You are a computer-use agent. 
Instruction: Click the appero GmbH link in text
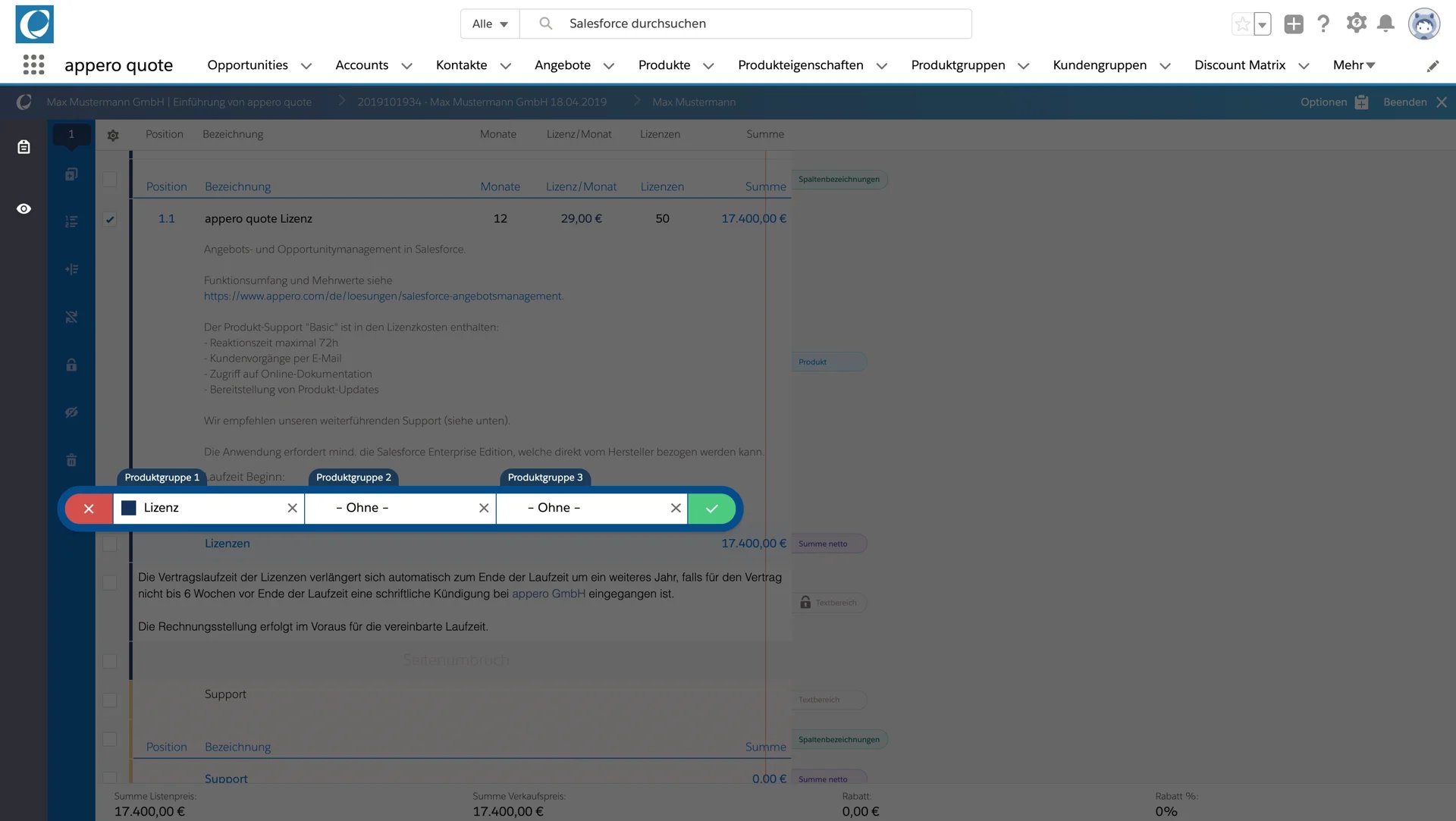(x=548, y=594)
